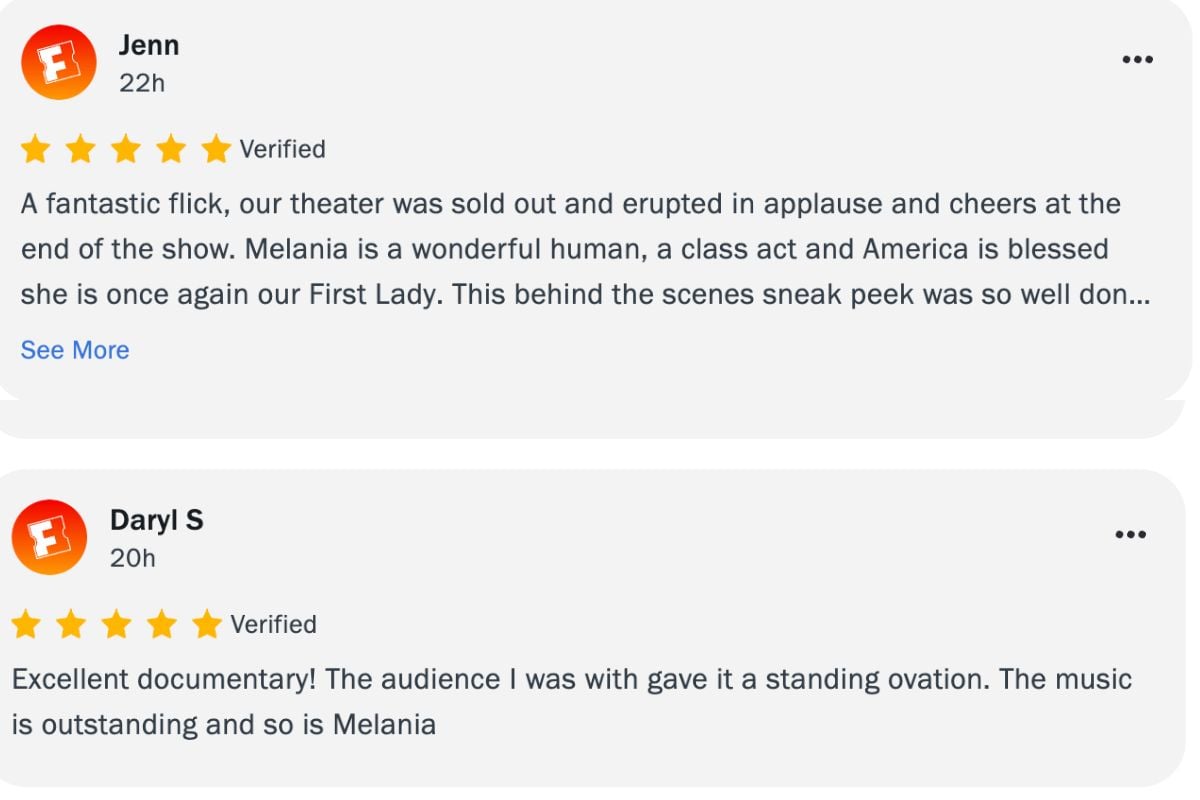Click the fourth star in Jenn's rating
Image resolution: width=1200 pixels, height=800 pixels.
(171, 150)
